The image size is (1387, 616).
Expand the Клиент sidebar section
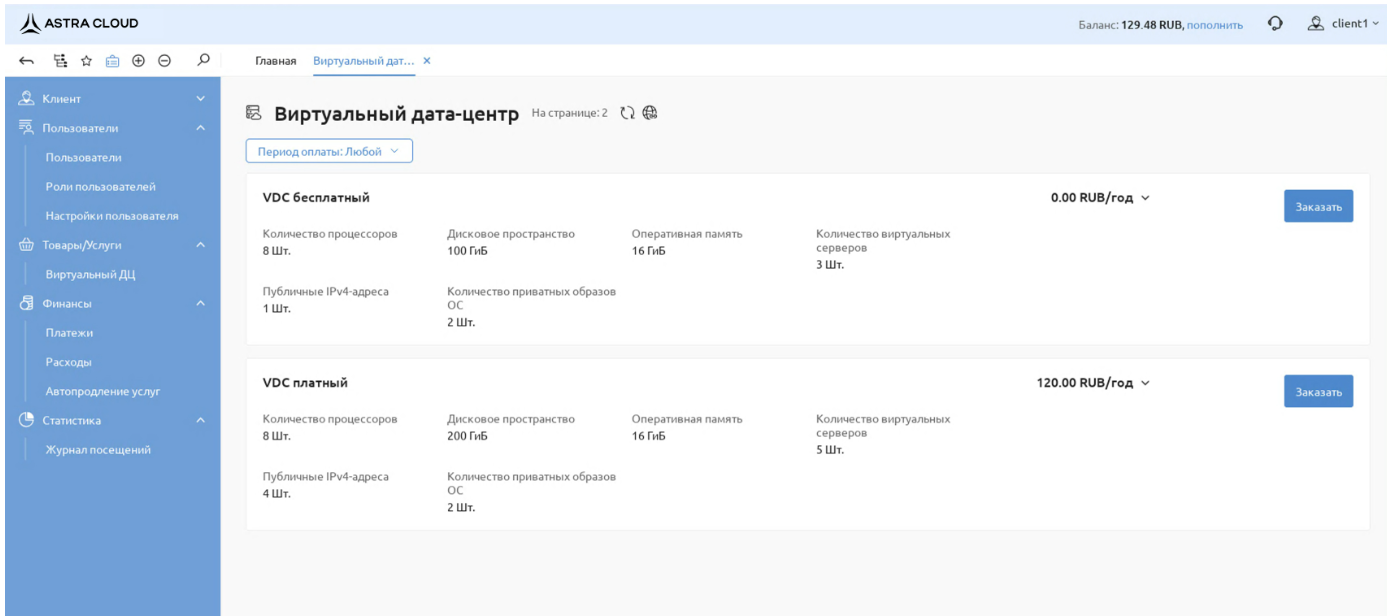(x=110, y=99)
